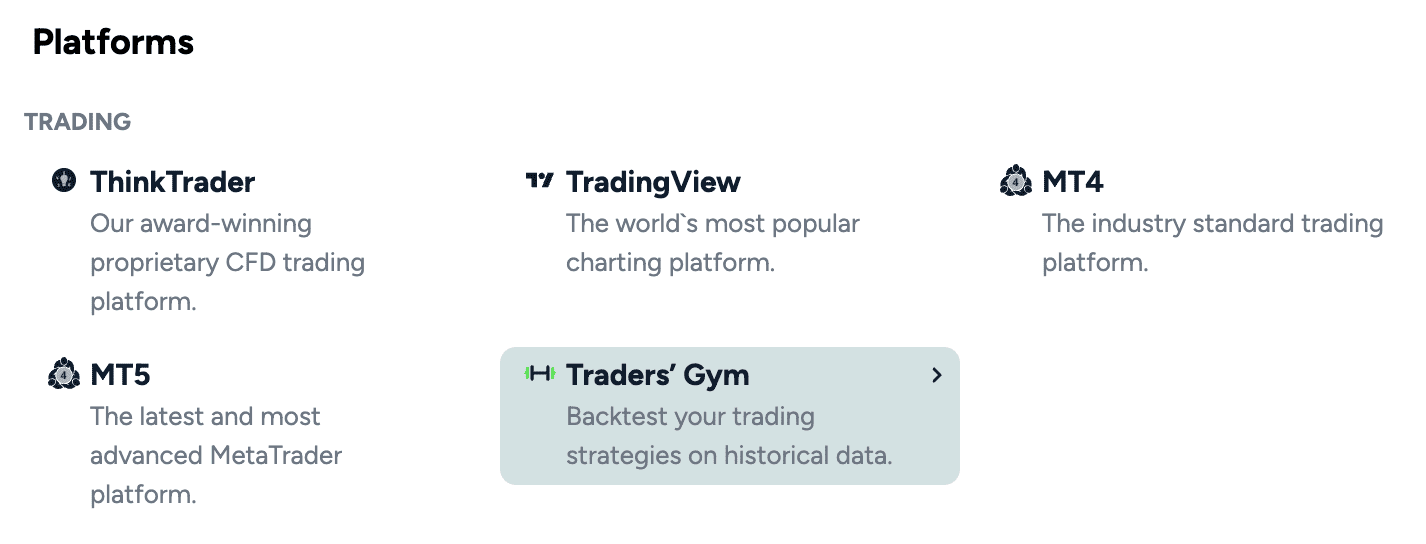Click "The world's most popular charting platform" text
This screenshot has width=1426, height=544.
pos(713,243)
